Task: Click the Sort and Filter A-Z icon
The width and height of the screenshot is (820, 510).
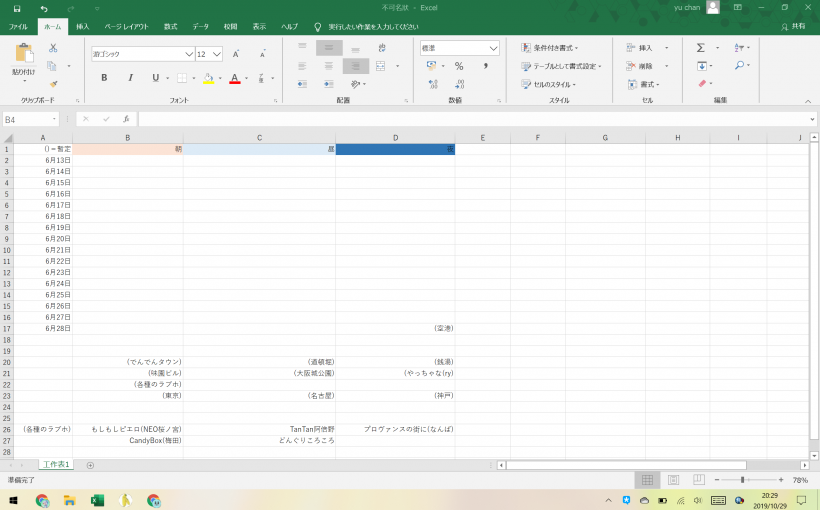Action: pyautogui.click(x=739, y=48)
